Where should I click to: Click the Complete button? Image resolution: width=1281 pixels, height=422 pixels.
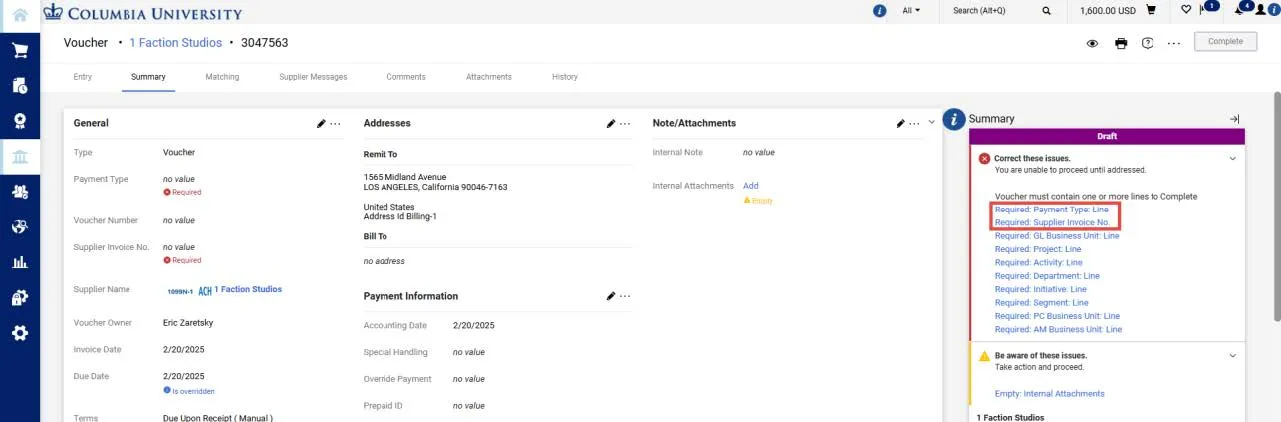point(1225,41)
